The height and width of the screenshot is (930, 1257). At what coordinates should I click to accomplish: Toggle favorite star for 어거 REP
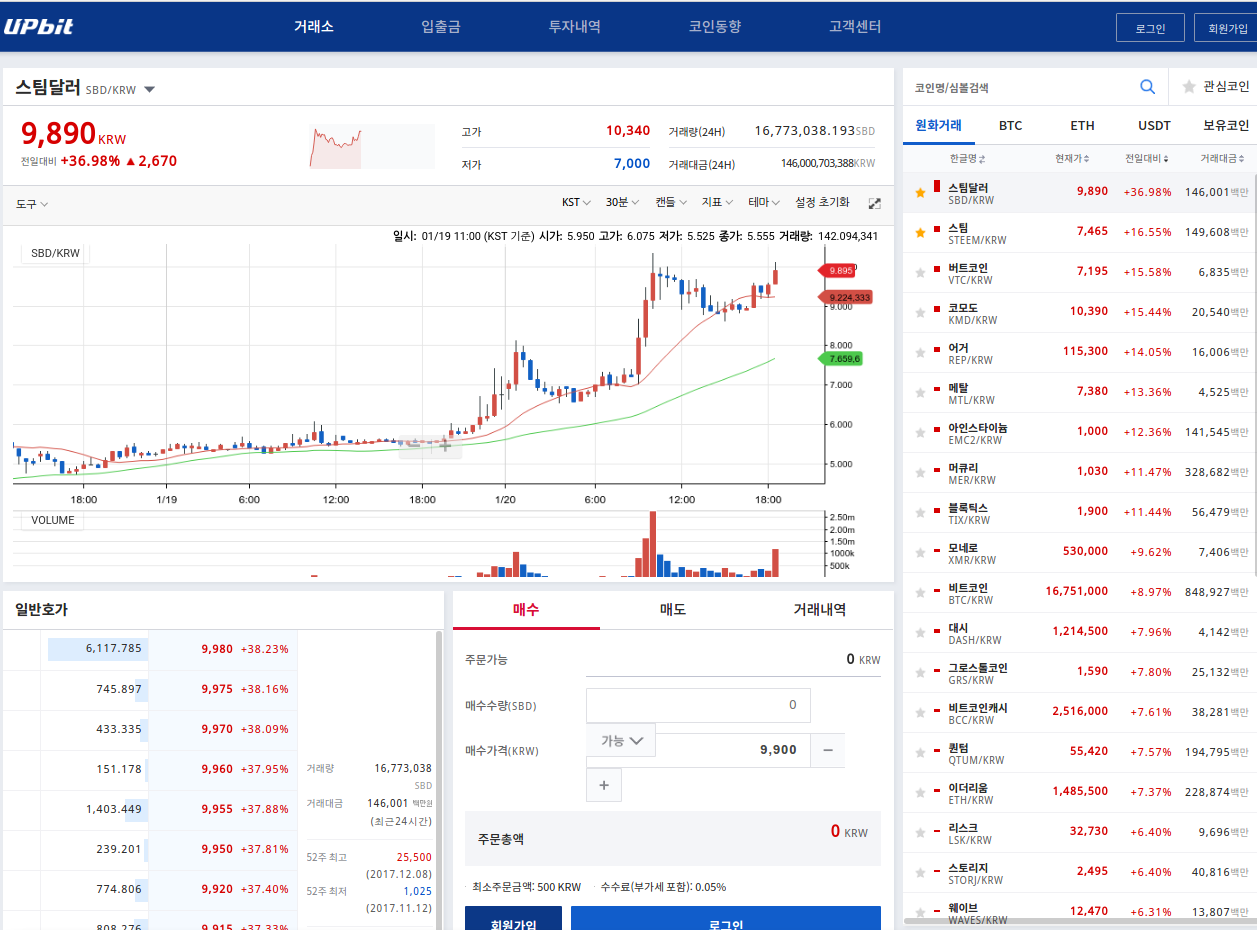920,353
